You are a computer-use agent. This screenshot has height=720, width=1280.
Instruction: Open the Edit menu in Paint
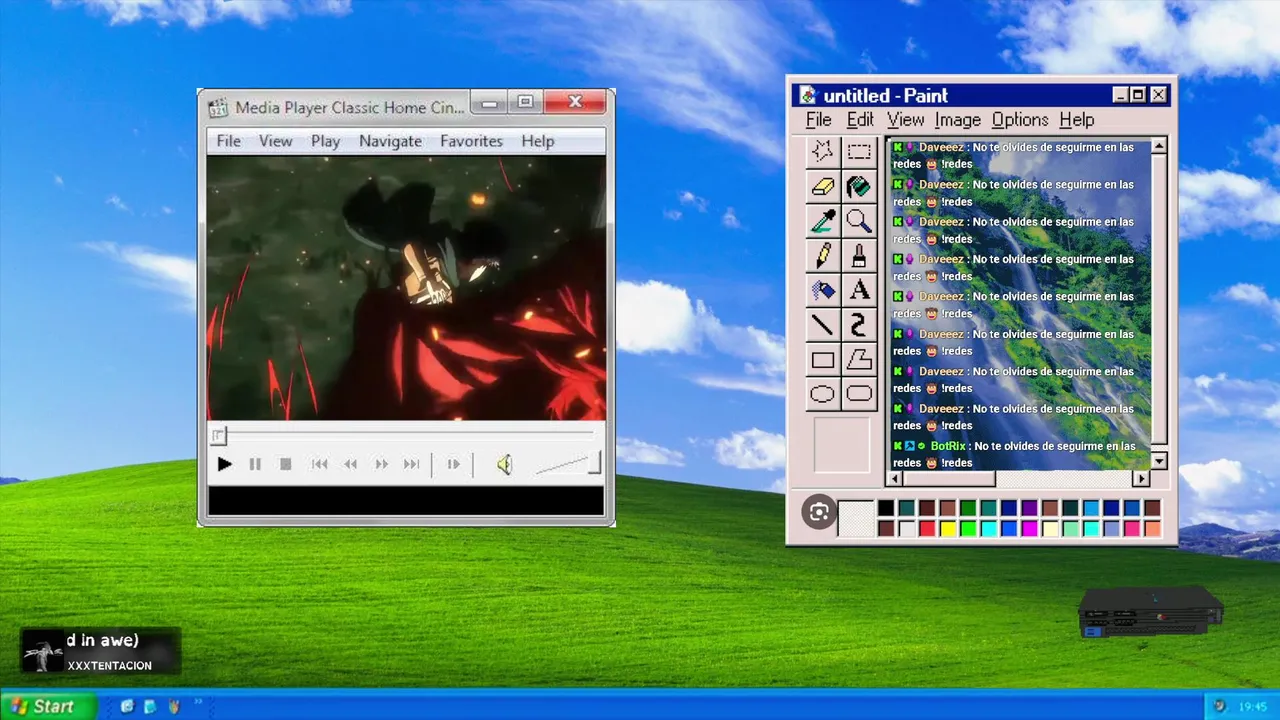coord(860,120)
